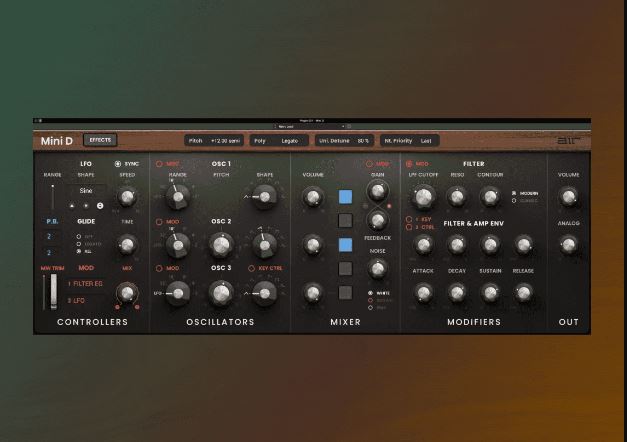
Task: Click the left red dot under MIX knob
Action: tap(117, 307)
